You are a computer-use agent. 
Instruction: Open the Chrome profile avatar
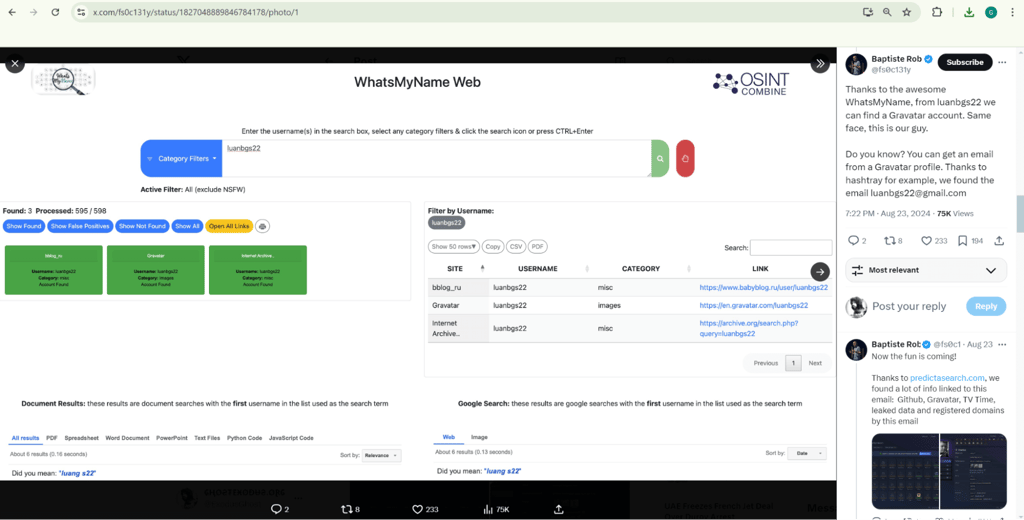click(991, 12)
